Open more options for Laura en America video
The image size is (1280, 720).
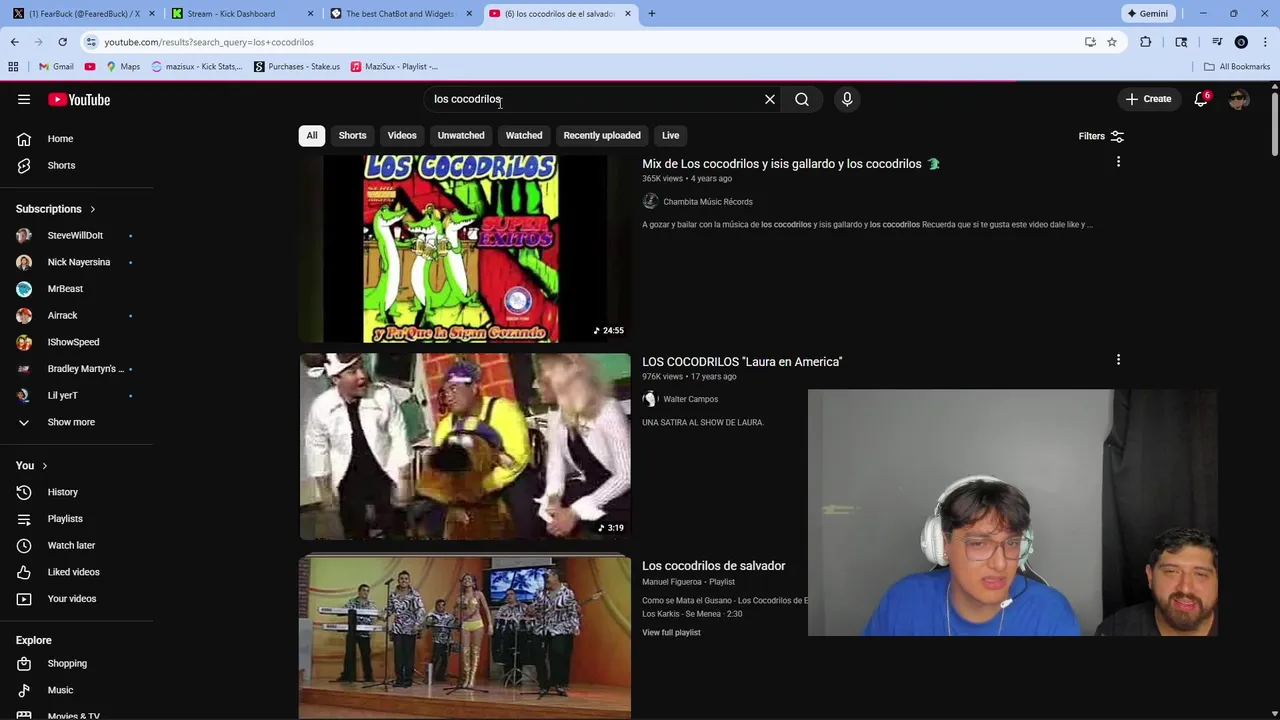click(1118, 360)
